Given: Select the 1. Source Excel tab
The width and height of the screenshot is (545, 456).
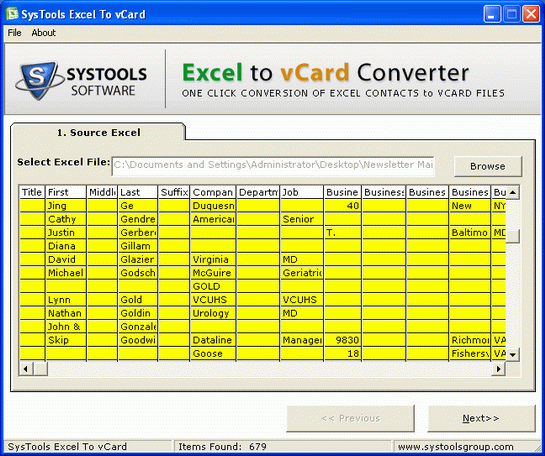Looking at the screenshot, I should coord(98,132).
